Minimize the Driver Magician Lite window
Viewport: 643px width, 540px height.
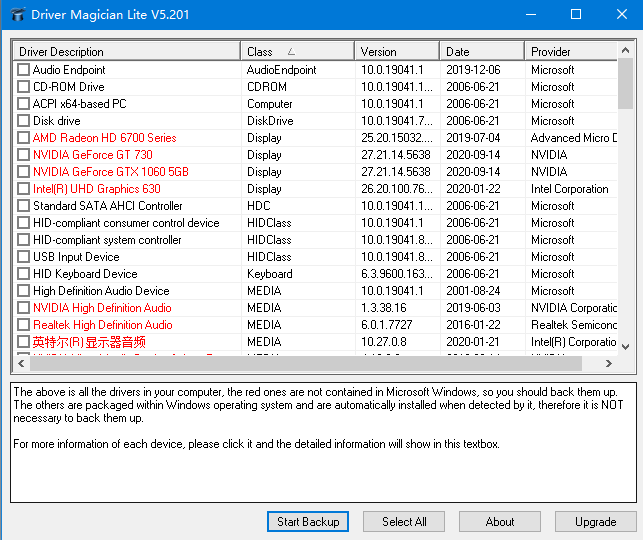point(531,15)
